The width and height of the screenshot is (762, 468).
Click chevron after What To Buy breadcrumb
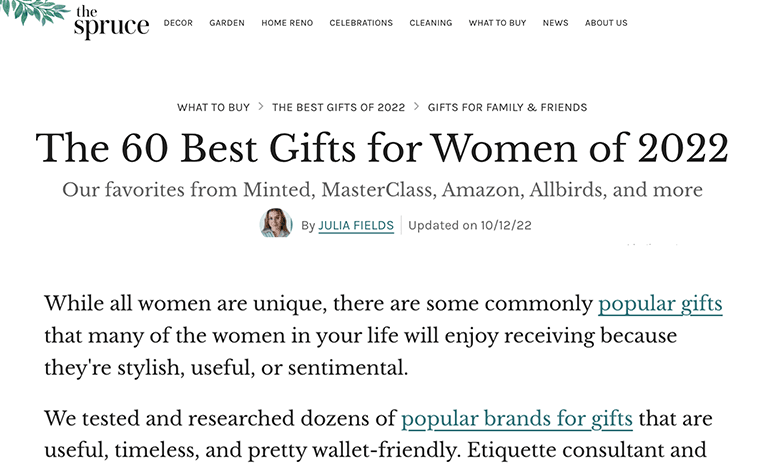tap(261, 106)
